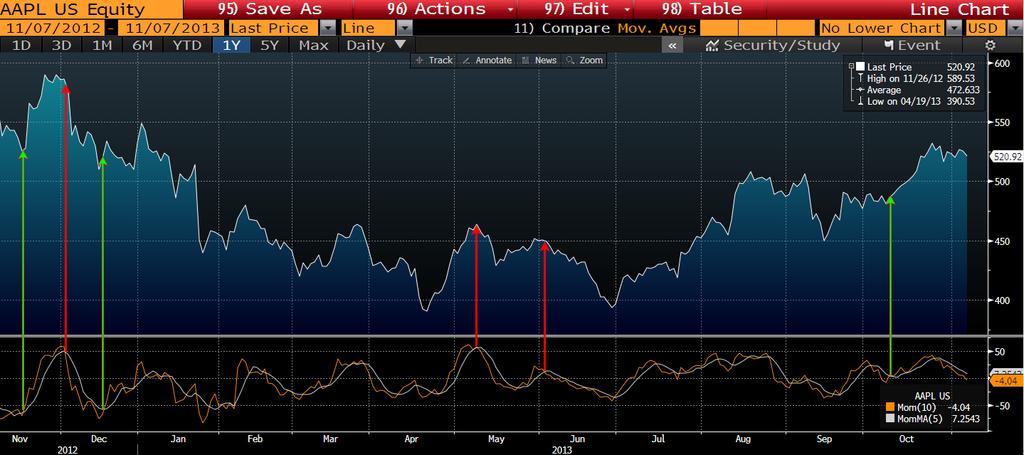Switch to the 1D range tab
Screen dimensions: 1024x455
click(x=22, y=45)
